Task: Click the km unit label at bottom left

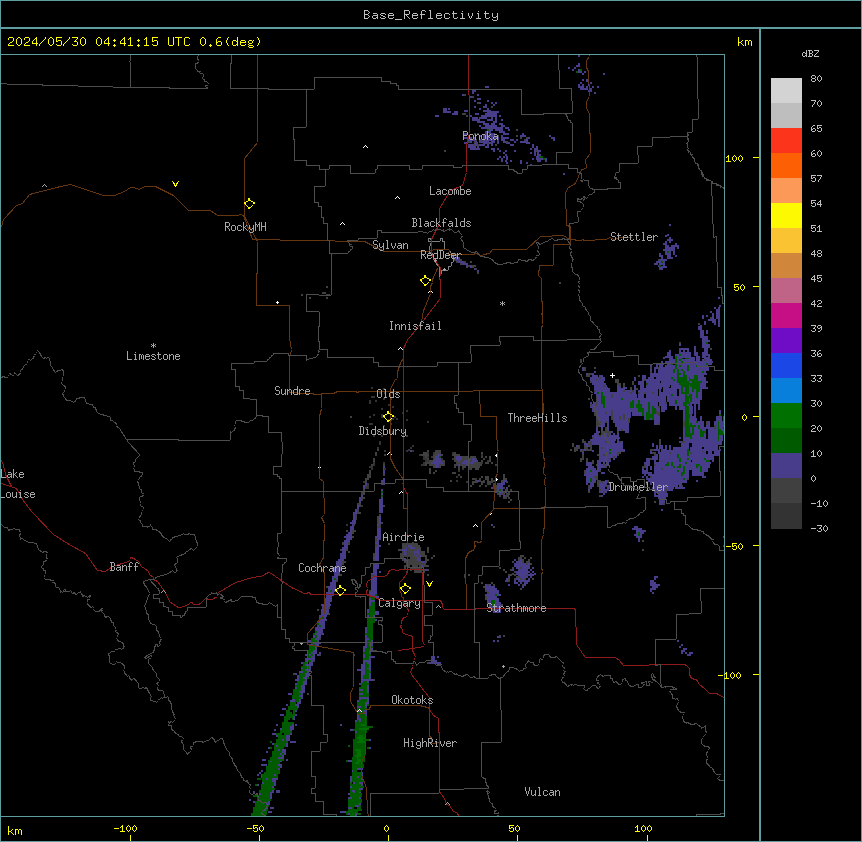Action: [15, 830]
